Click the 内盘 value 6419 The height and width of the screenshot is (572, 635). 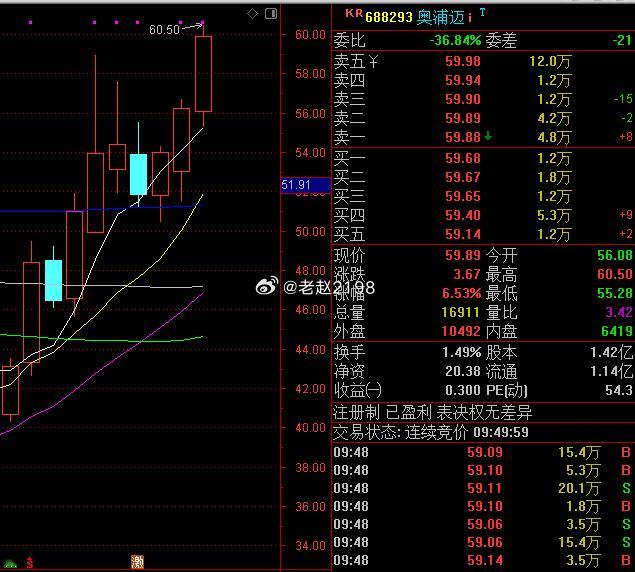(616, 331)
